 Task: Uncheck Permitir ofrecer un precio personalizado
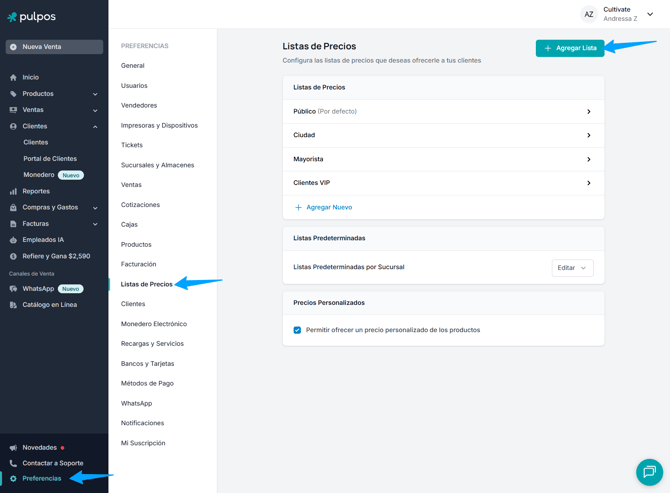(x=297, y=330)
